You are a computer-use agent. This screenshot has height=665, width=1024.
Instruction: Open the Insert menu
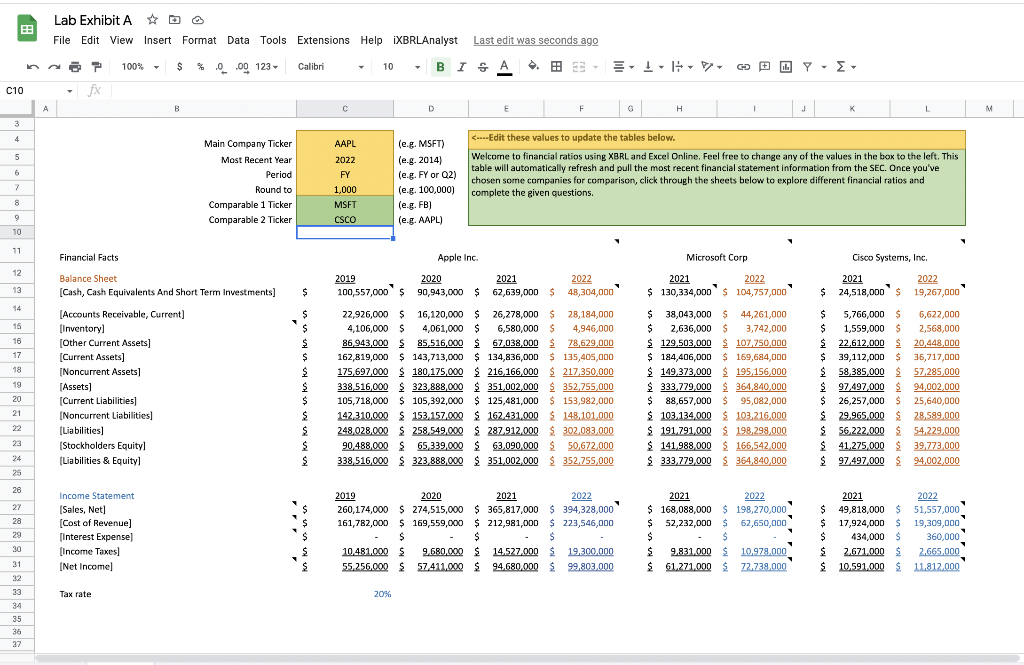(x=157, y=40)
